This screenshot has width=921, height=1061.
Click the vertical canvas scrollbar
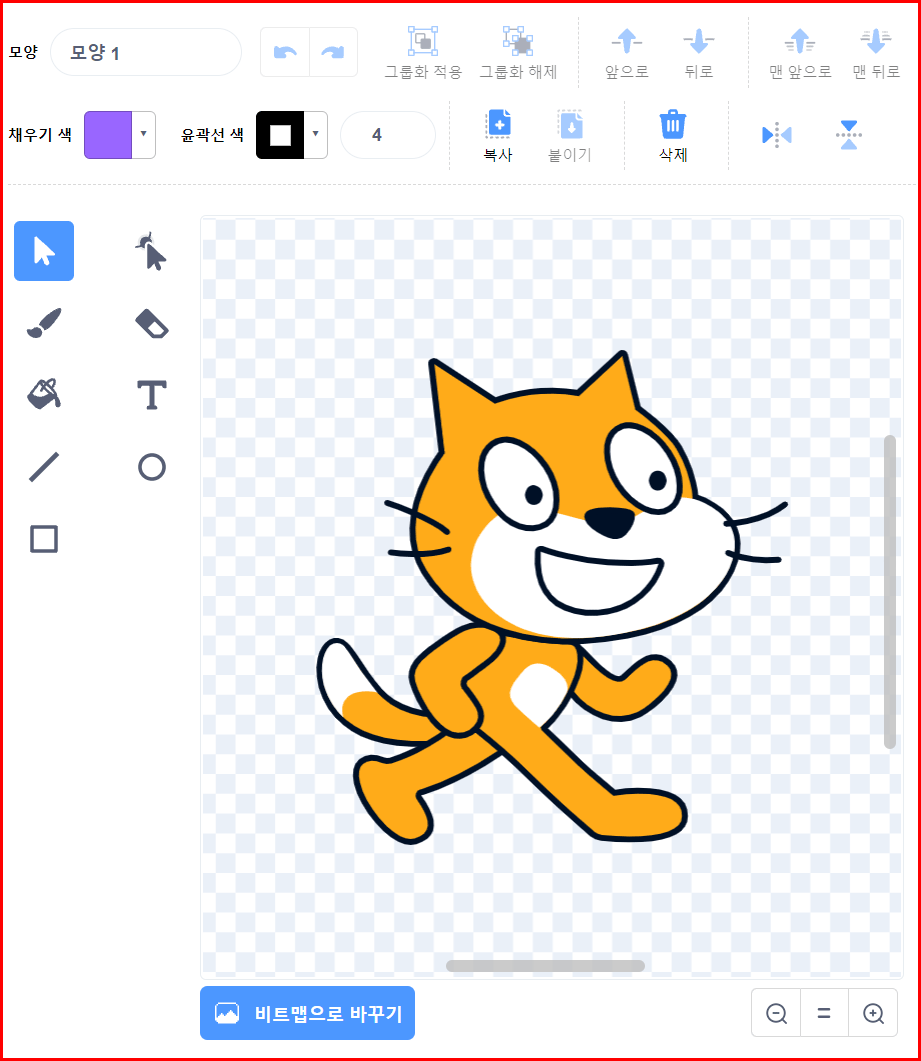pyautogui.click(x=890, y=592)
